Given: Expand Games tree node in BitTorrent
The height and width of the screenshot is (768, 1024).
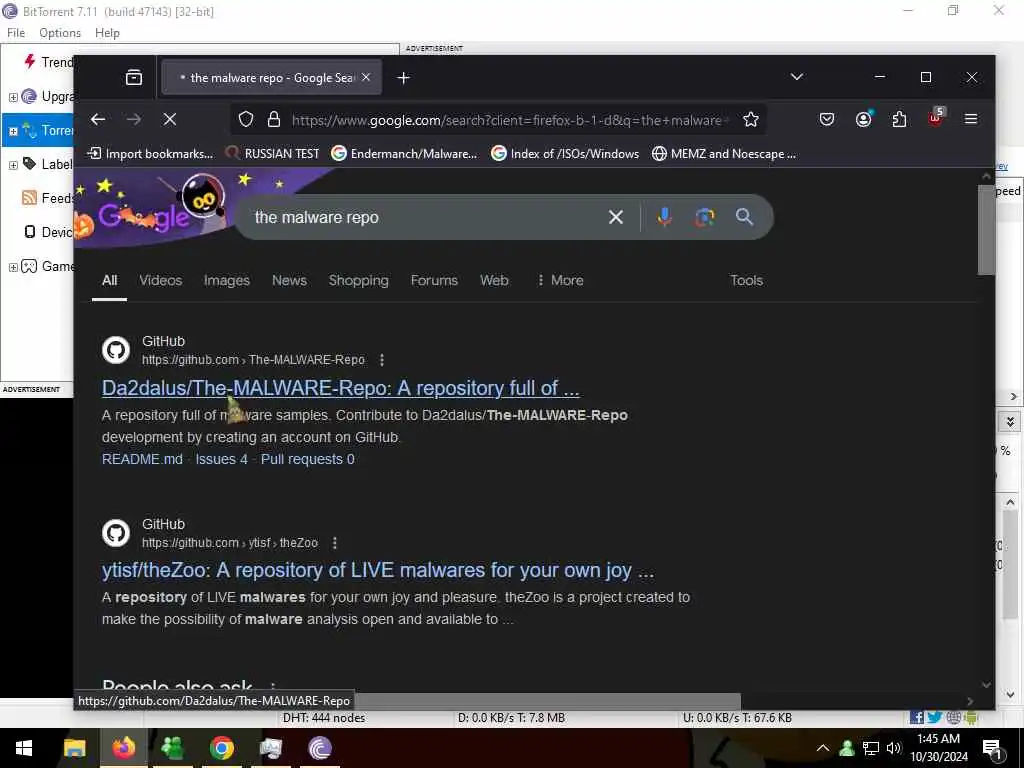Looking at the screenshot, I should tap(13, 267).
